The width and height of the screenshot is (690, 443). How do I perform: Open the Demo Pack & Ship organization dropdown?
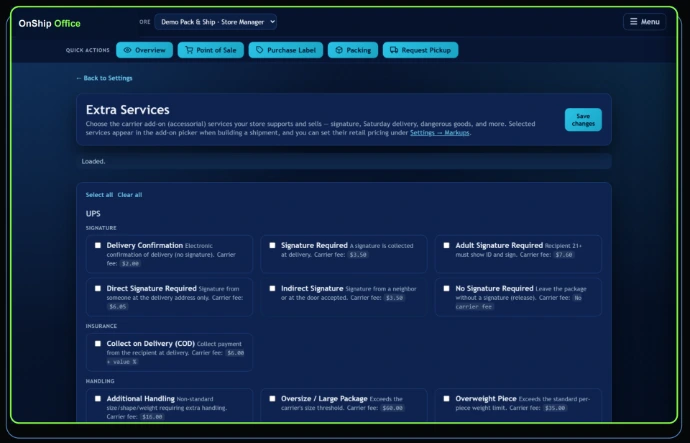[216, 22]
